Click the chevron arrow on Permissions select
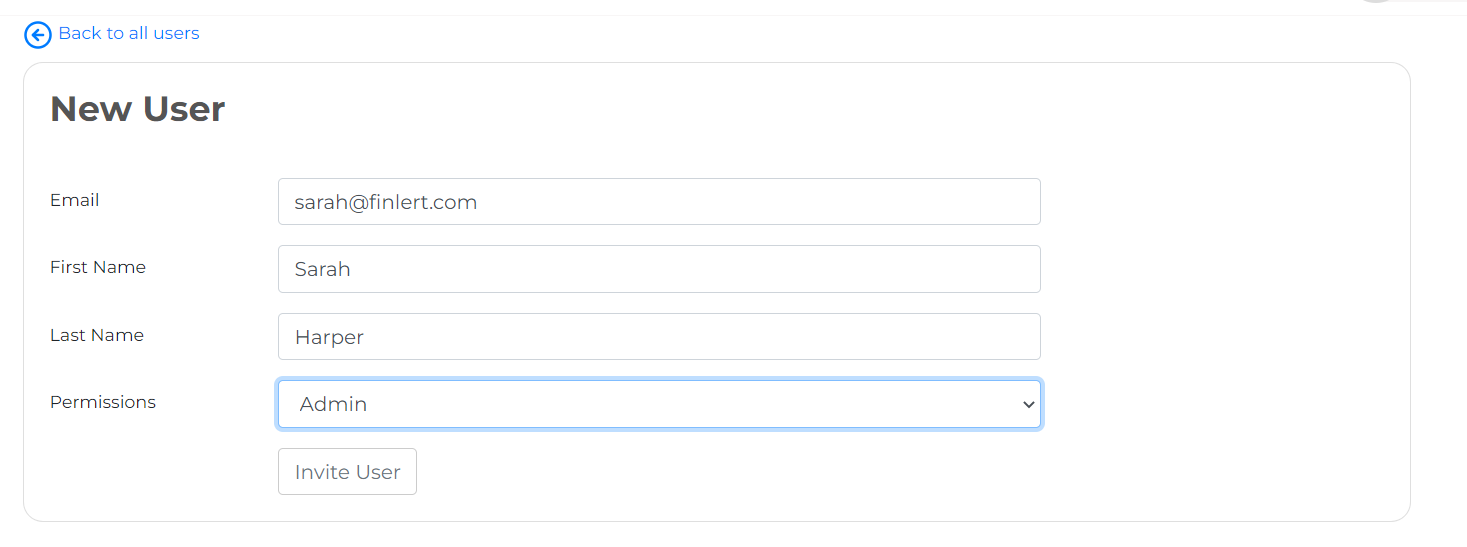 click(1027, 404)
